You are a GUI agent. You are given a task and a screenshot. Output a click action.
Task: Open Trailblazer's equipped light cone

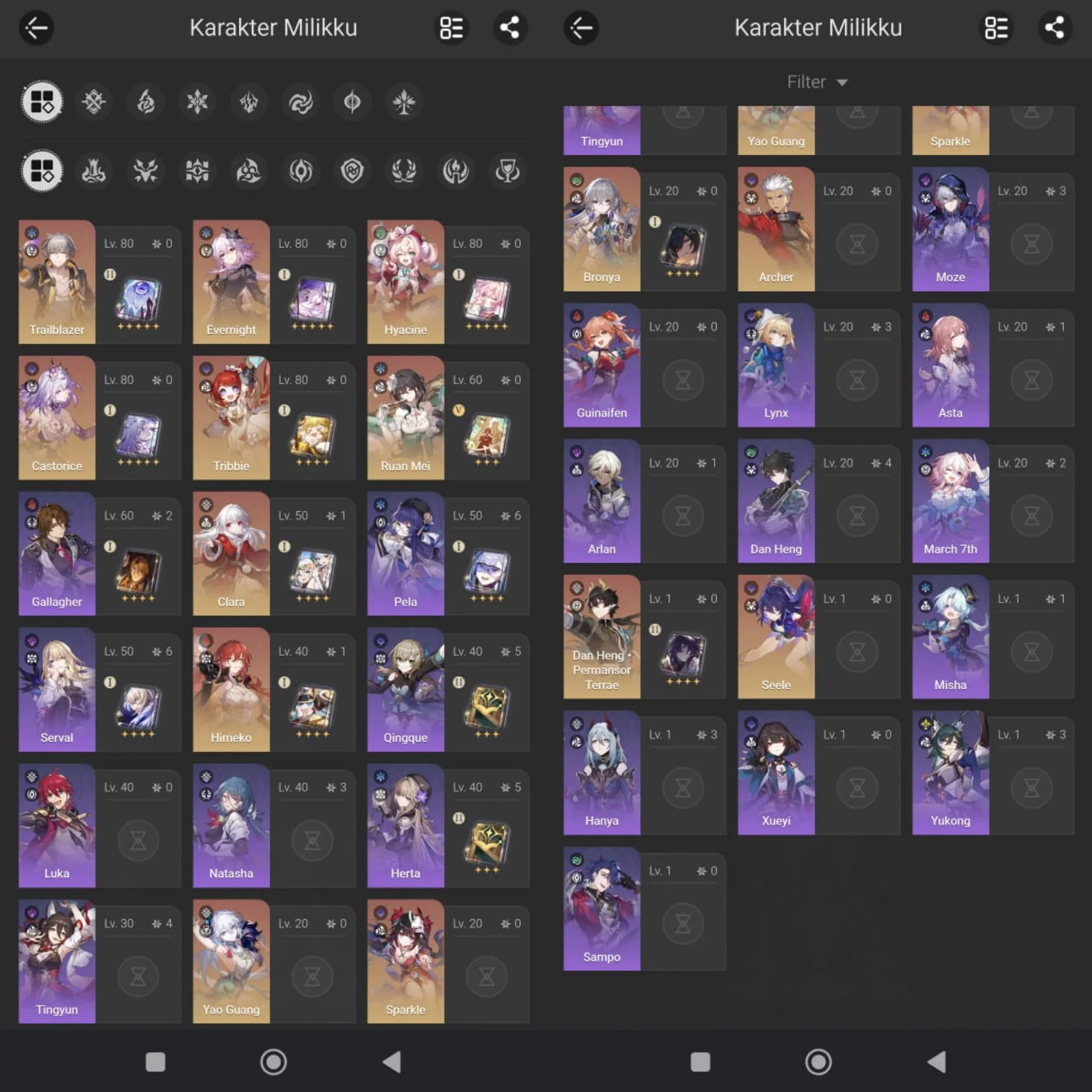138,300
